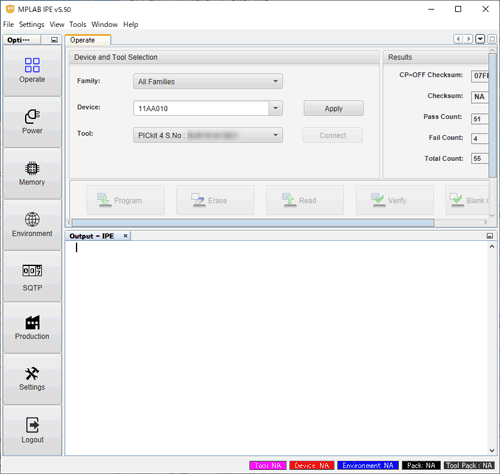Click the black Pack: NA status indicator
This screenshot has width=500, height=474.
pos(421,465)
